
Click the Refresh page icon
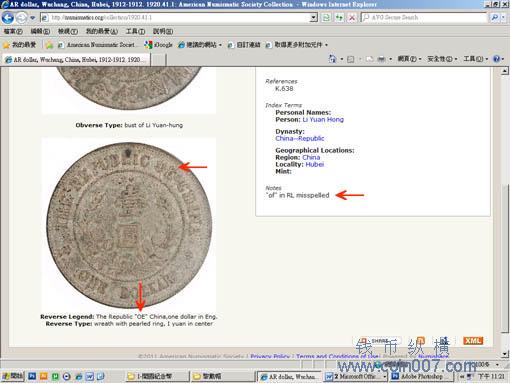tap(326, 18)
